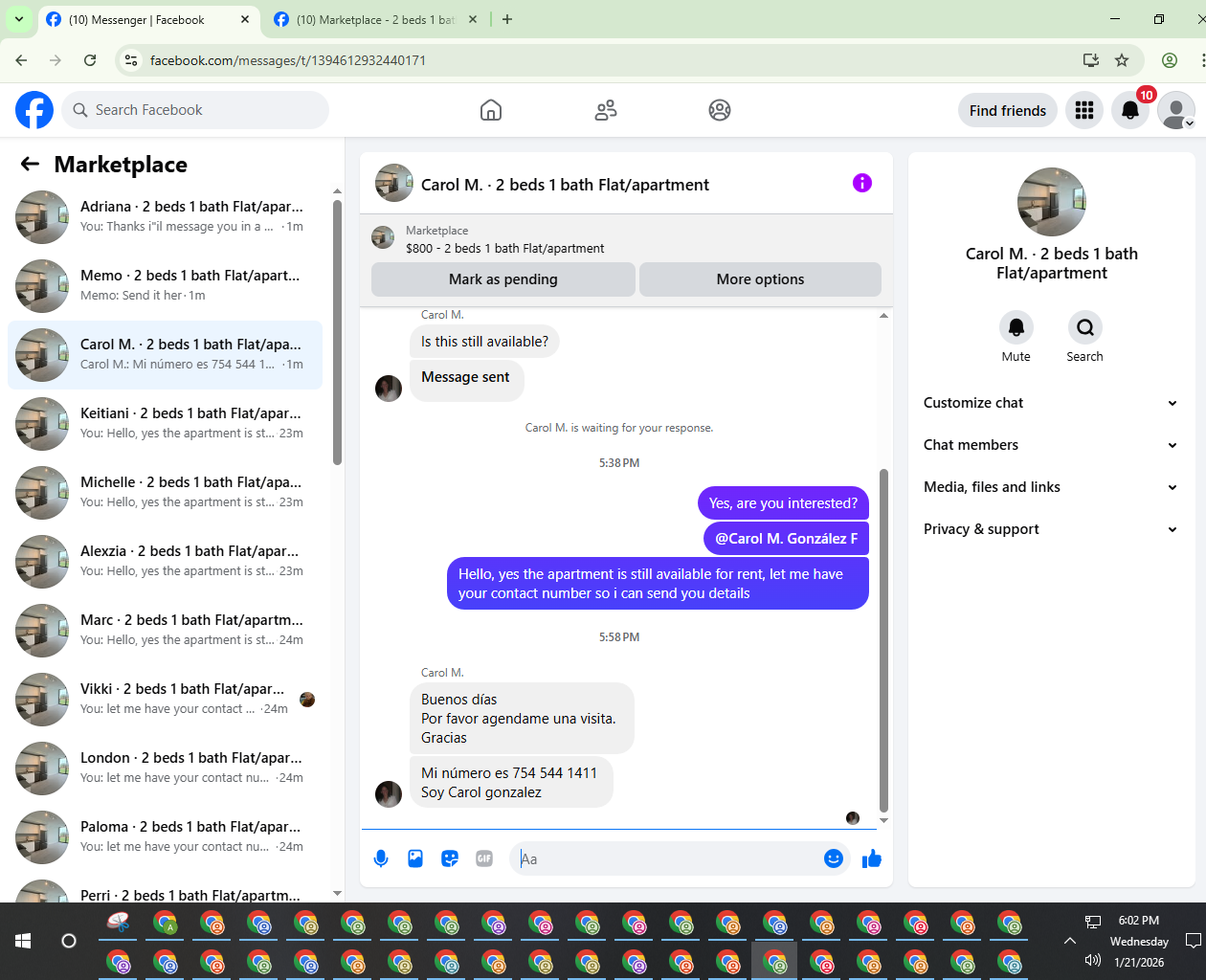Go to the Home feed icon
The width and height of the screenshot is (1206, 980).
491,110
